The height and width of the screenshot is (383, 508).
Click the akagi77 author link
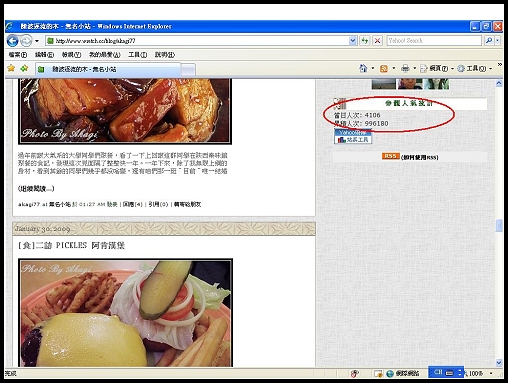[x=29, y=204]
